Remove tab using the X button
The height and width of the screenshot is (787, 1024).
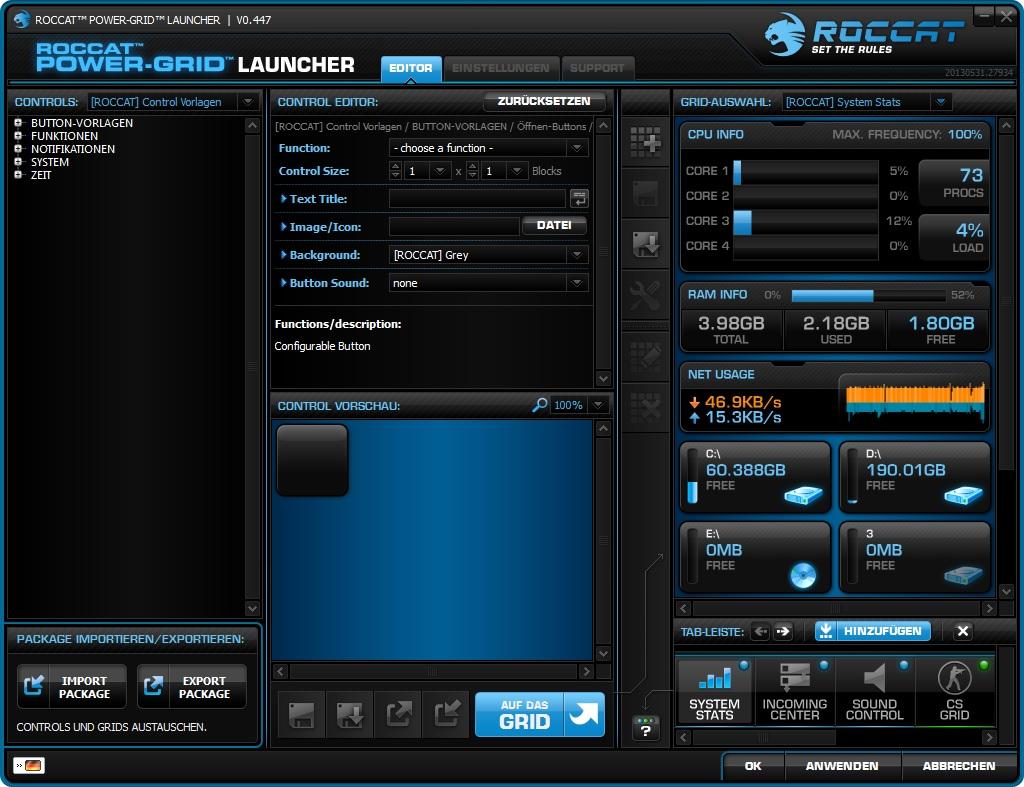coord(962,631)
